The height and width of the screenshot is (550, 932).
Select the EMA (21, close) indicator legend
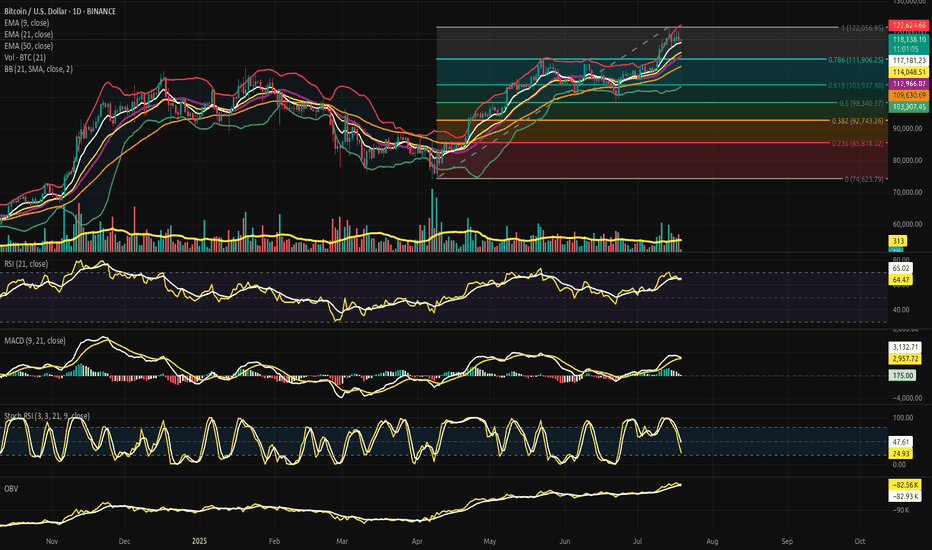29,34
